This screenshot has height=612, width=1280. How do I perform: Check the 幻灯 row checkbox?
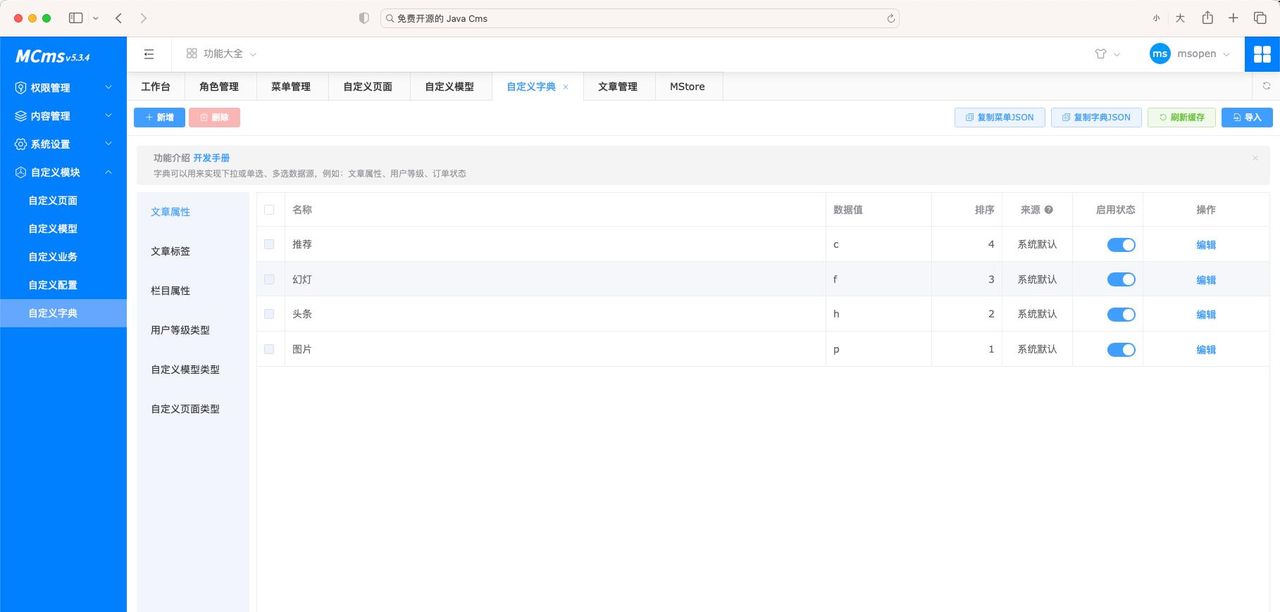pos(268,279)
